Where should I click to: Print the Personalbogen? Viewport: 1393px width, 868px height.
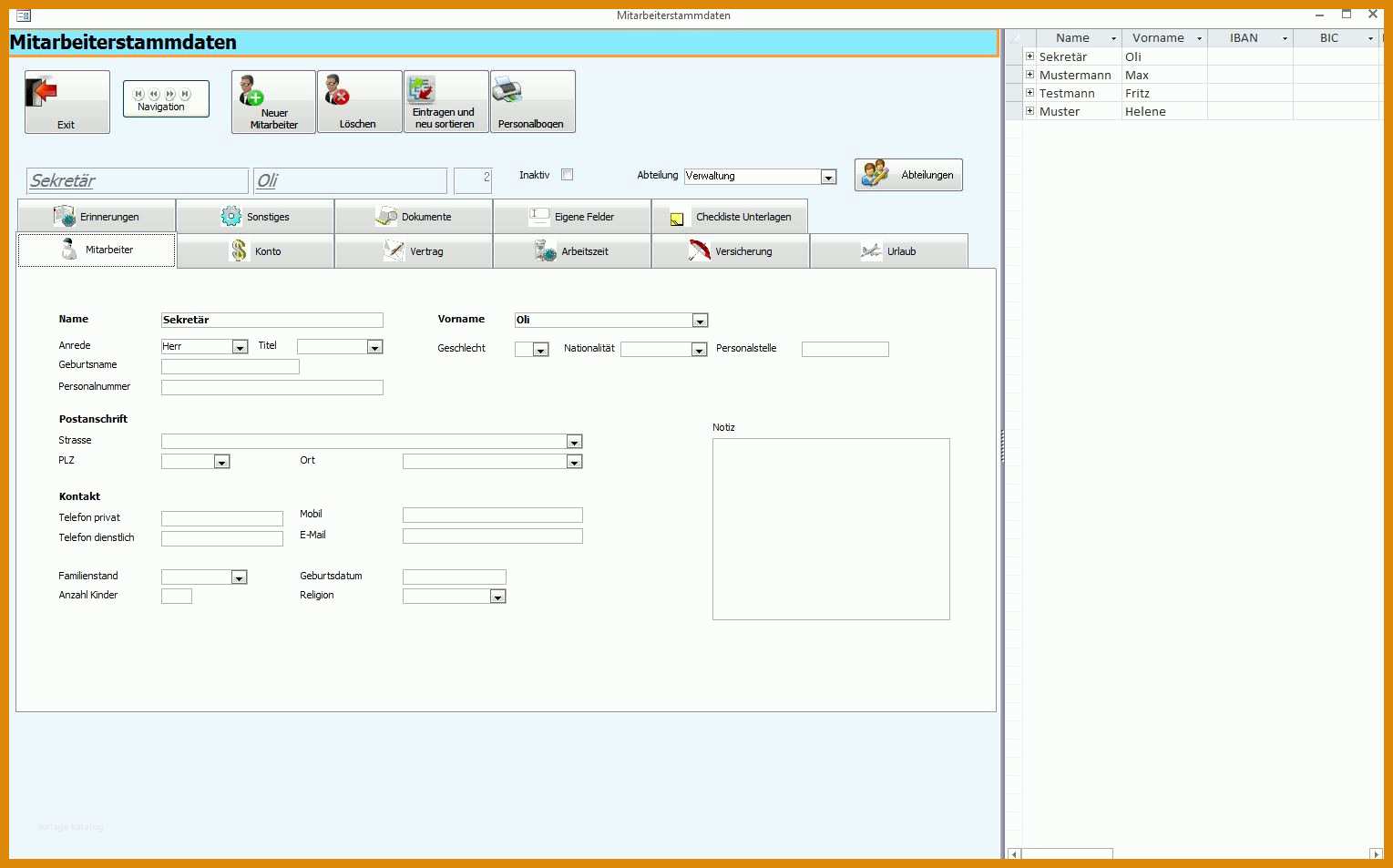point(532,102)
